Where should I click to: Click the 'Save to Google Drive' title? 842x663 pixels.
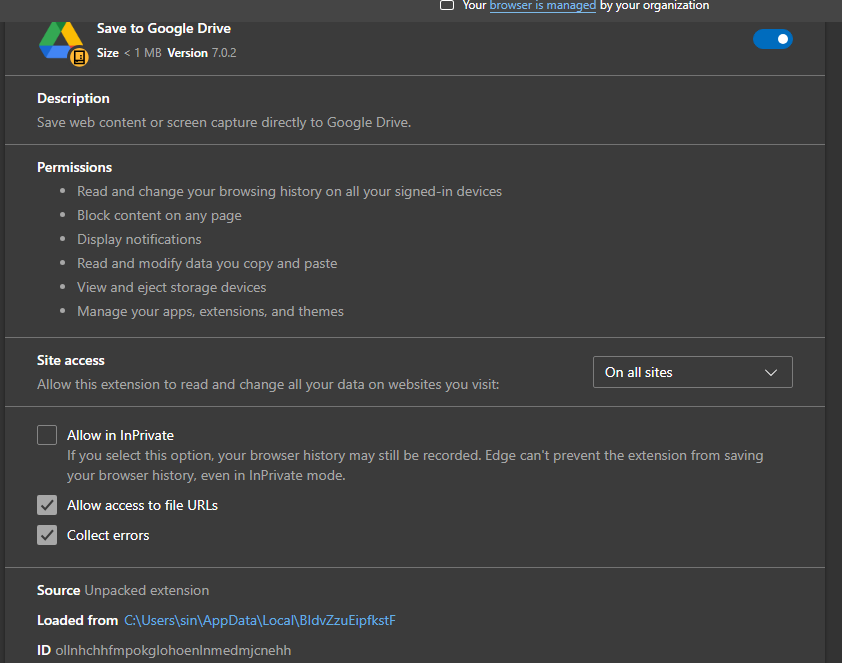tap(163, 29)
